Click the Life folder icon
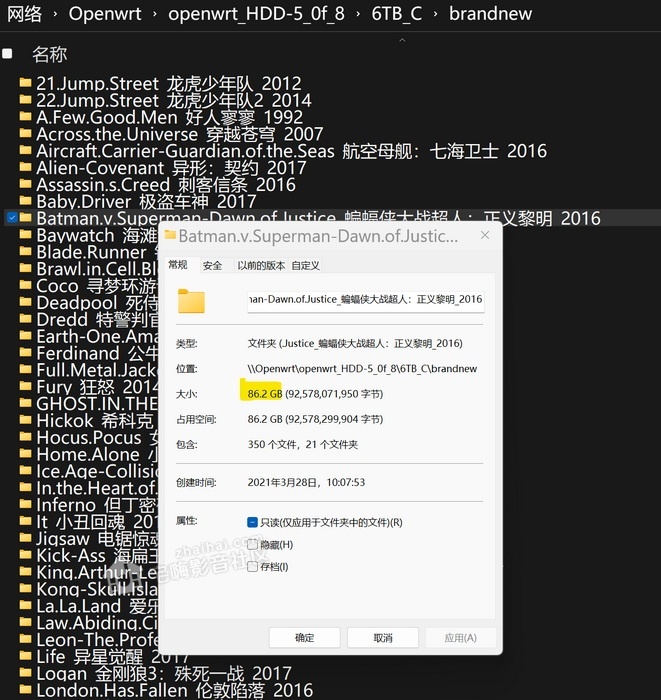This screenshot has width=661, height=700. click(x=25, y=656)
